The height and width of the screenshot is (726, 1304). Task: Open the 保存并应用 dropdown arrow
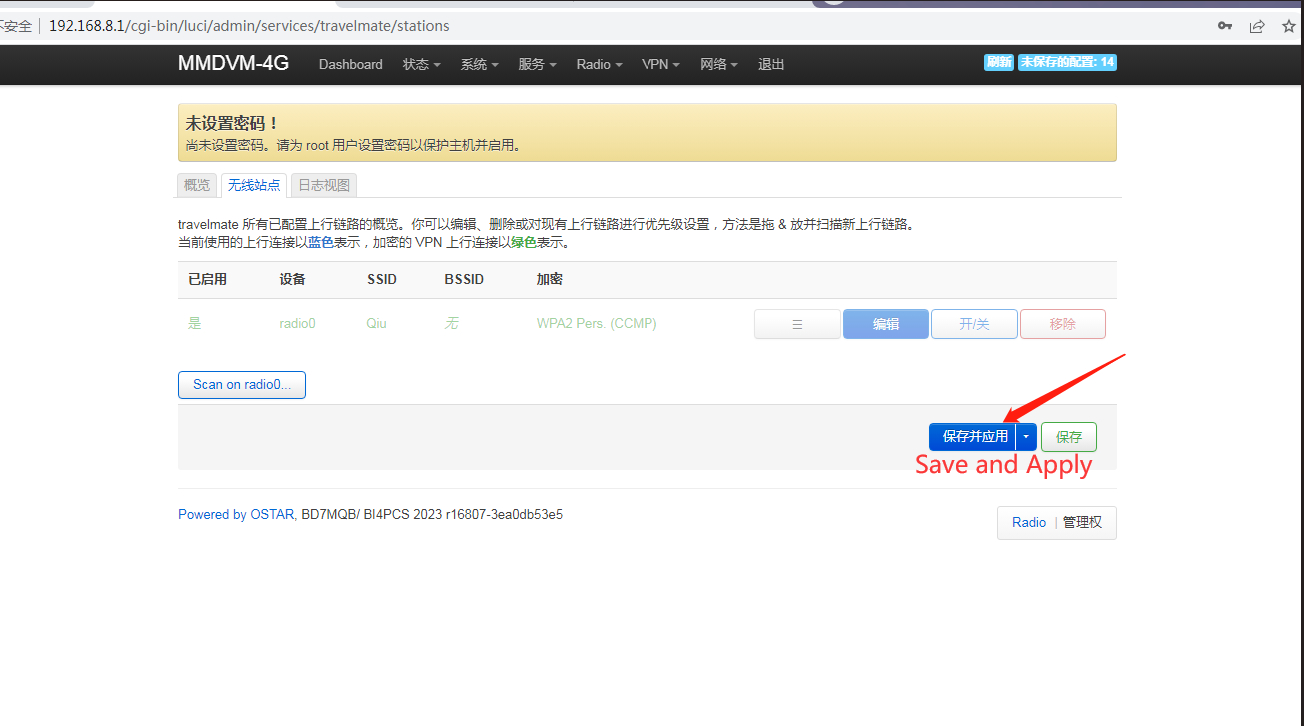click(x=1026, y=437)
